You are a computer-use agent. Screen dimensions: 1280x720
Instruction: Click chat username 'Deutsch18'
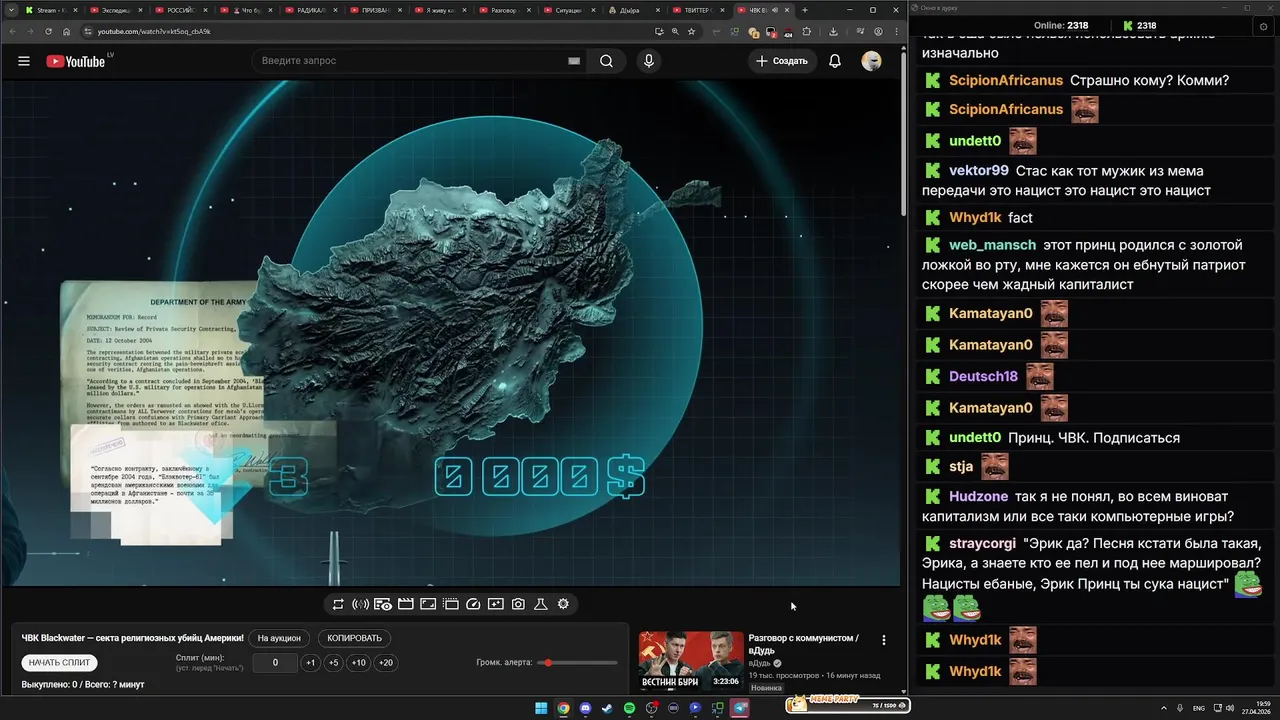[x=983, y=376]
